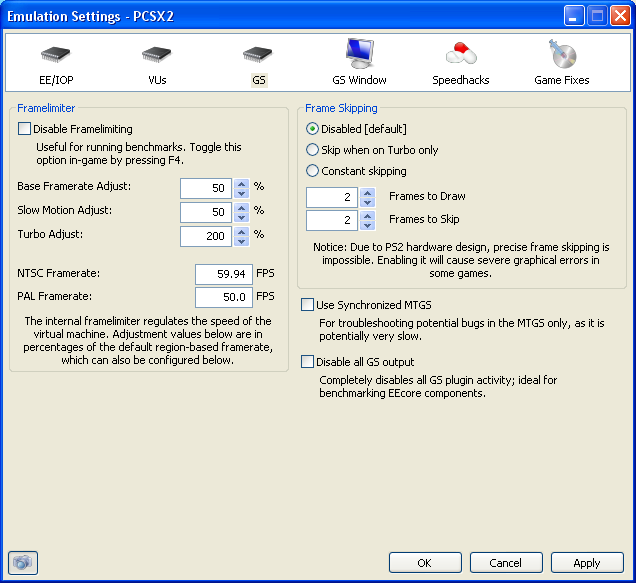The image size is (636, 583).
Task: Click NTSC Framerate field 59.94
Action: tap(224, 274)
